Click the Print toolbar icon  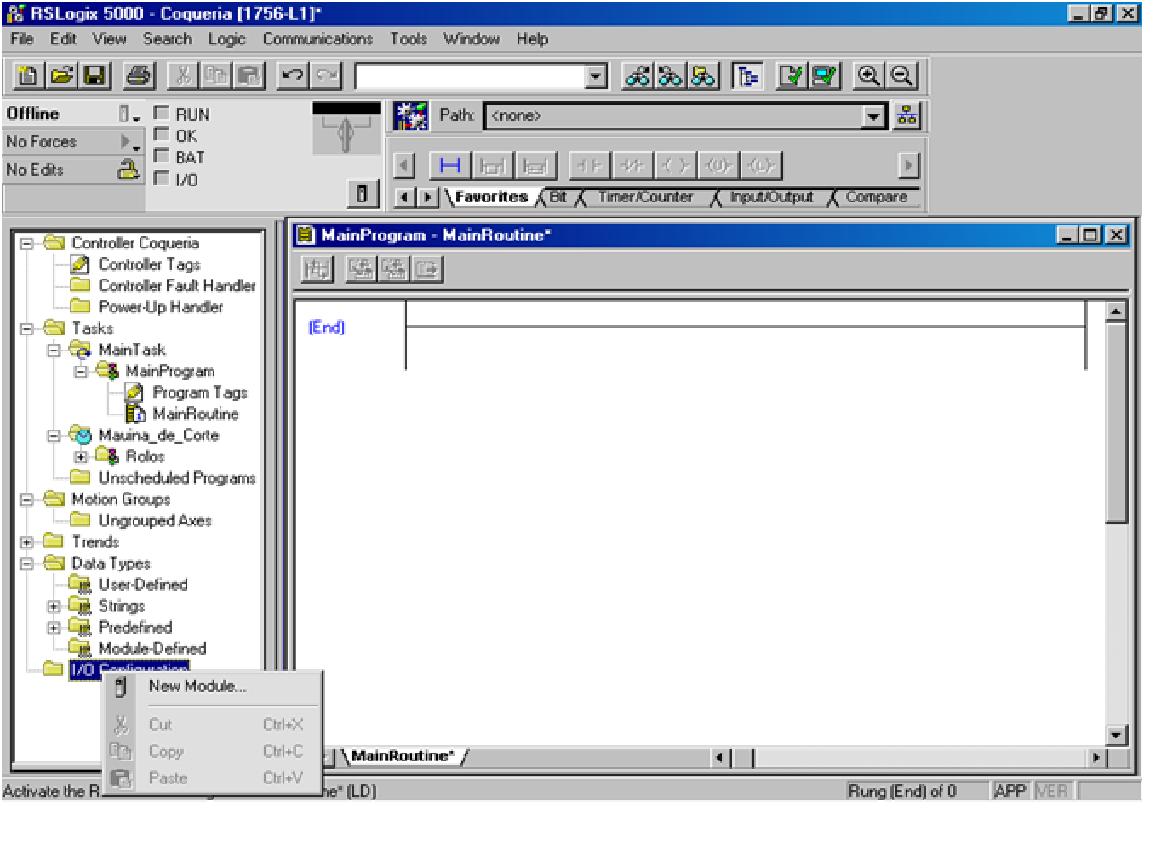click(139, 75)
